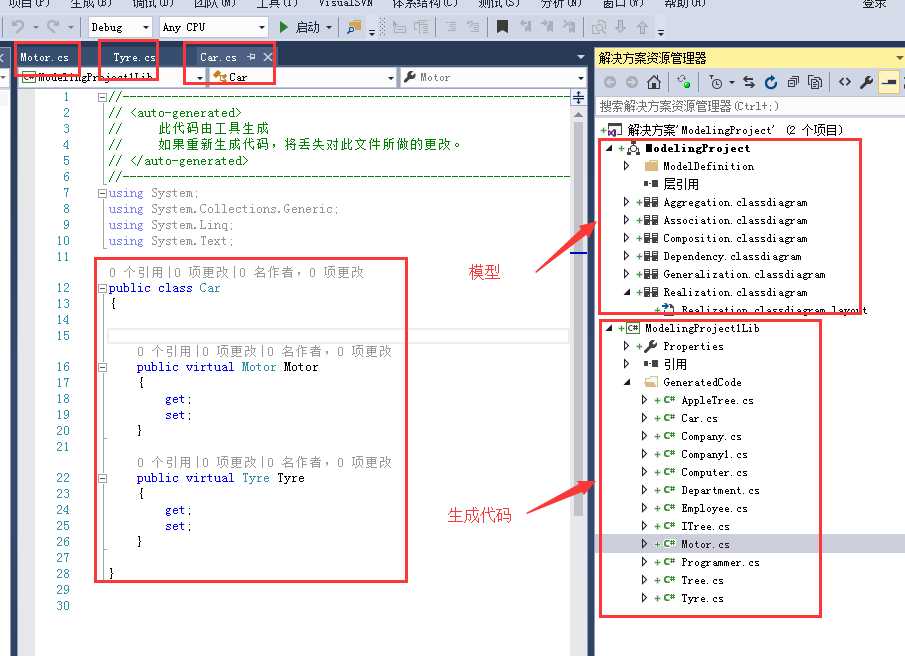
Task: Toggle a bookmark with the bookmark icon
Action: 503,27
